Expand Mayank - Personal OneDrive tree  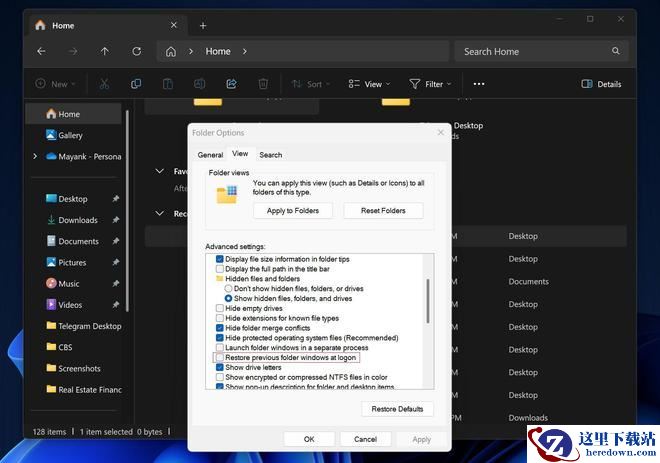coord(35,156)
